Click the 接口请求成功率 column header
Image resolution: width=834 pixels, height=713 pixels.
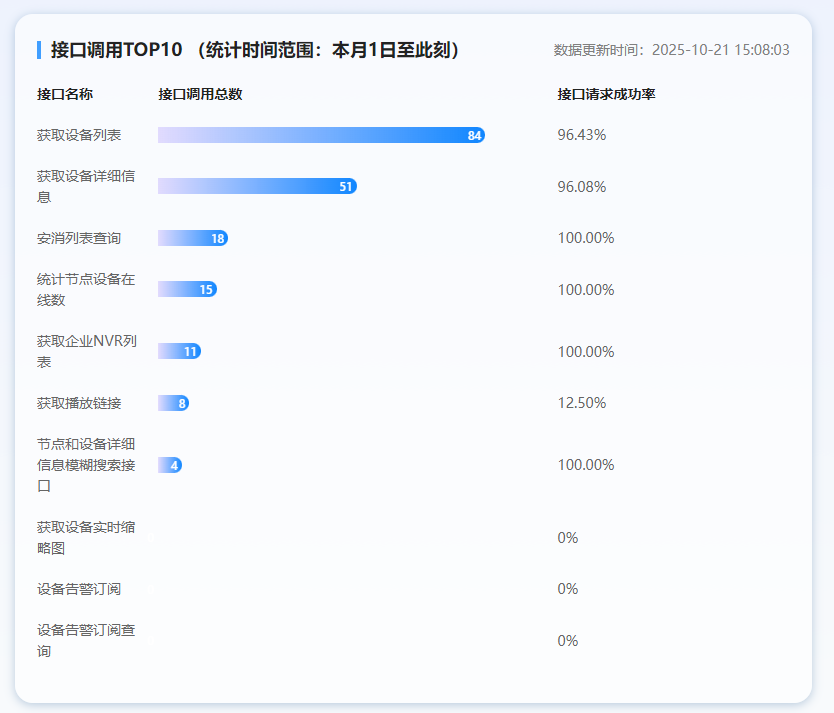606,94
